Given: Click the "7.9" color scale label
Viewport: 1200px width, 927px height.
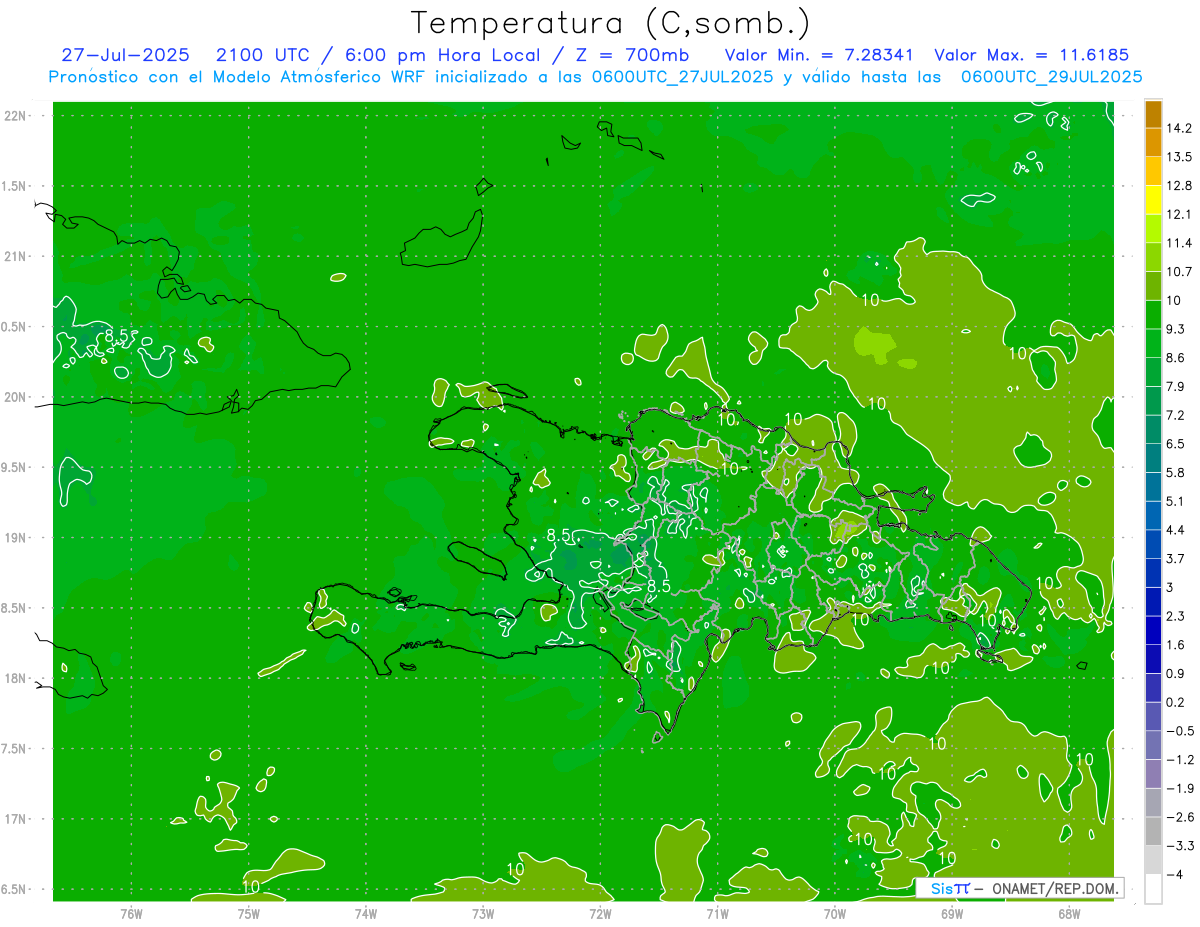Looking at the screenshot, I should (1176, 386).
